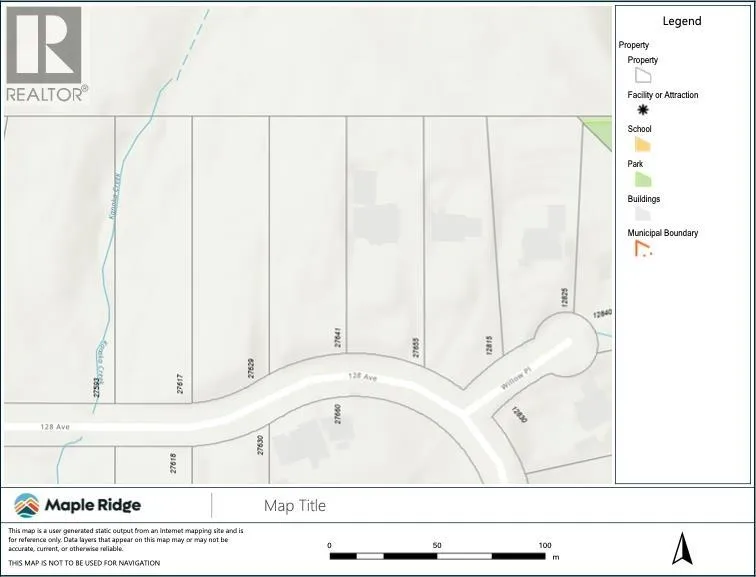The width and height of the screenshot is (756, 577).
Task: Select lot number 27641 on the map
Action: coord(339,337)
